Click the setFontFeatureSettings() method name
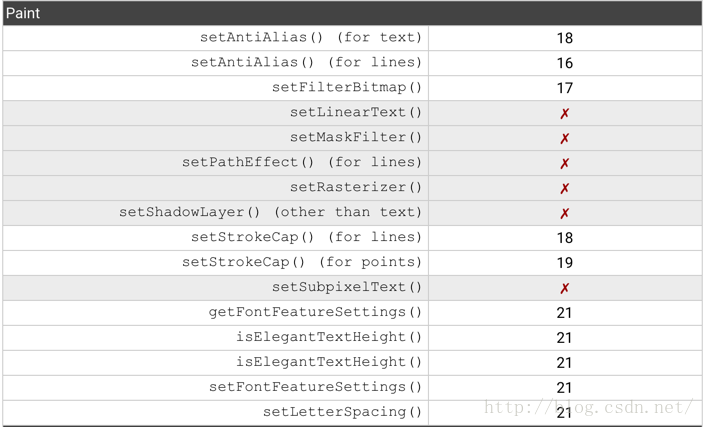 (x=315, y=388)
